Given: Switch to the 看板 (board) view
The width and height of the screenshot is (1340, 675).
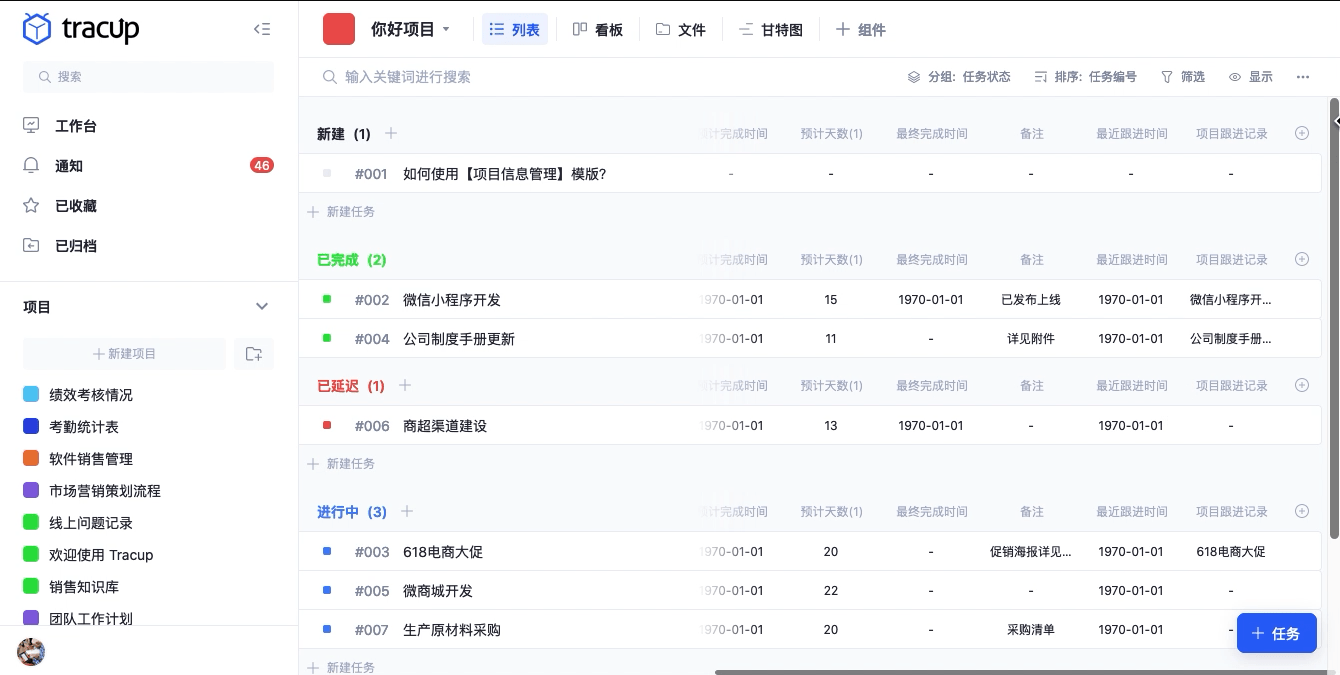Looking at the screenshot, I should click(597, 29).
